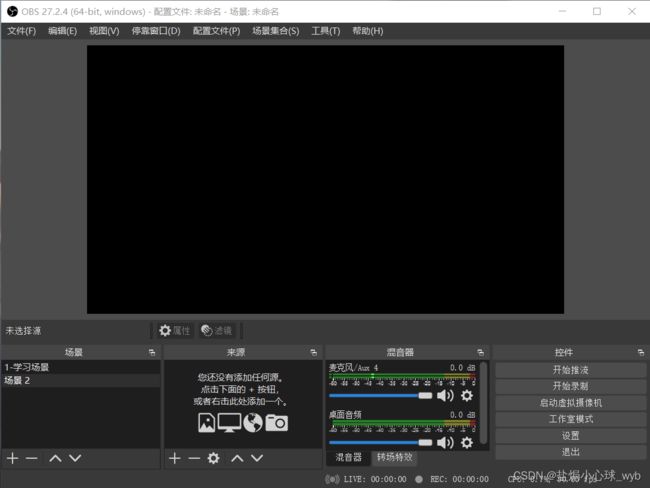Open the 工具(T) menu
This screenshot has width=650, height=488.
pos(326,31)
